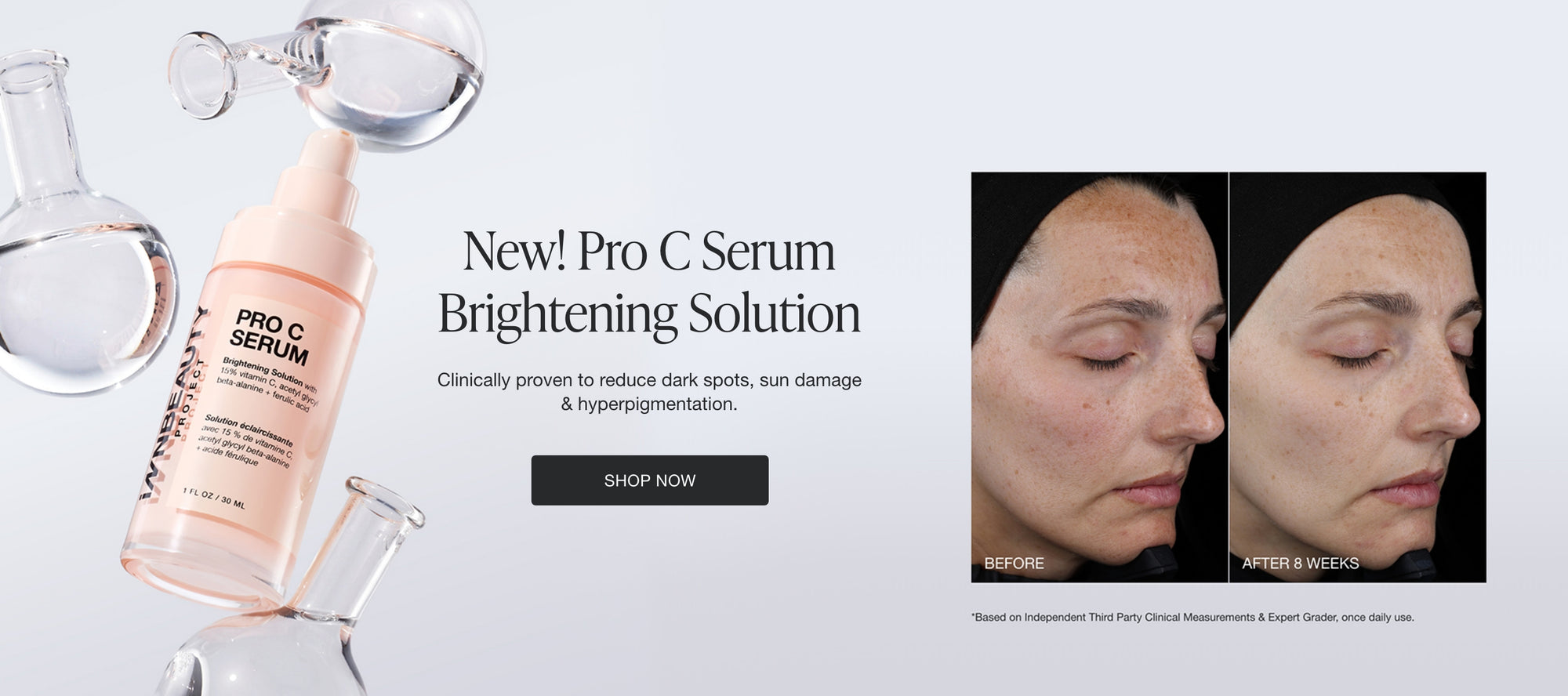The height and width of the screenshot is (696, 1568).
Task: Click the SHOP NOW button
Action: pos(650,480)
